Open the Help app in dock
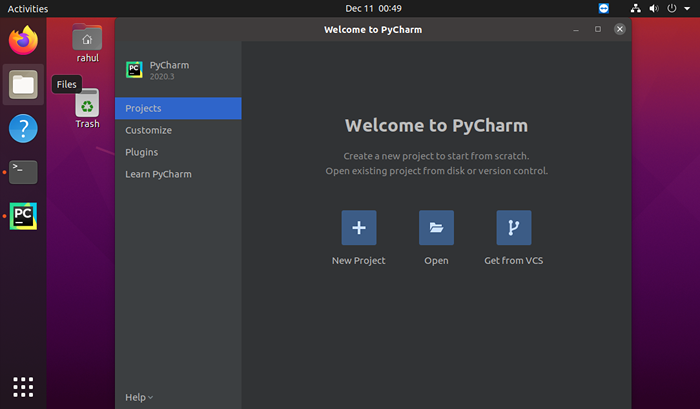The image size is (700, 409). tap(23, 128)
